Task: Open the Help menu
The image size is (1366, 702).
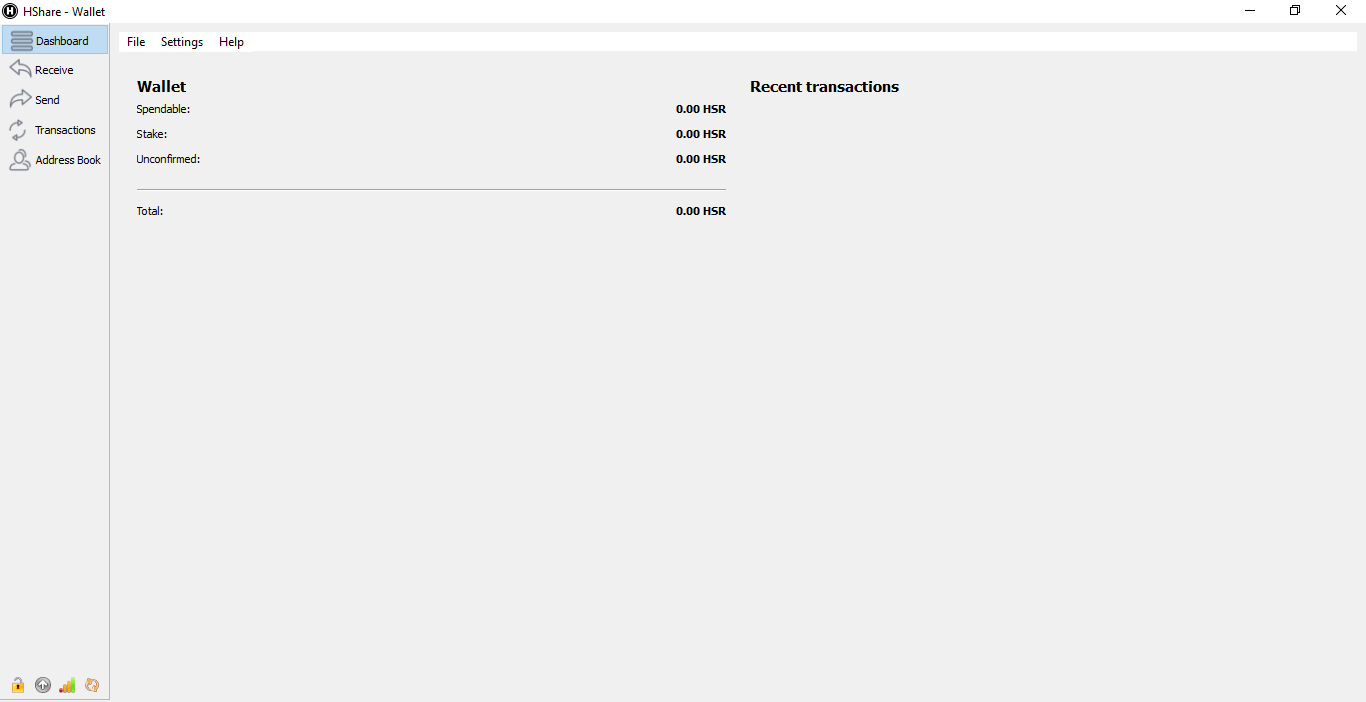Action: click(x=231, y=42)
